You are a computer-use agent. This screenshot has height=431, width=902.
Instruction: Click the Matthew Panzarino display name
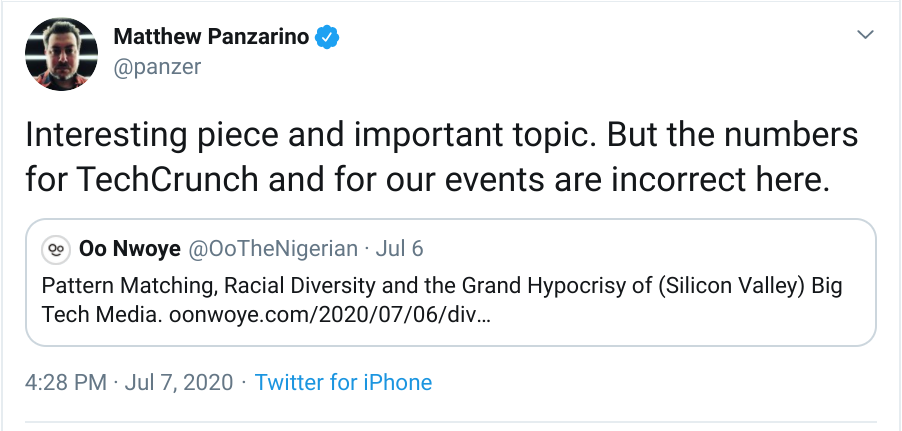click(212, 38)
